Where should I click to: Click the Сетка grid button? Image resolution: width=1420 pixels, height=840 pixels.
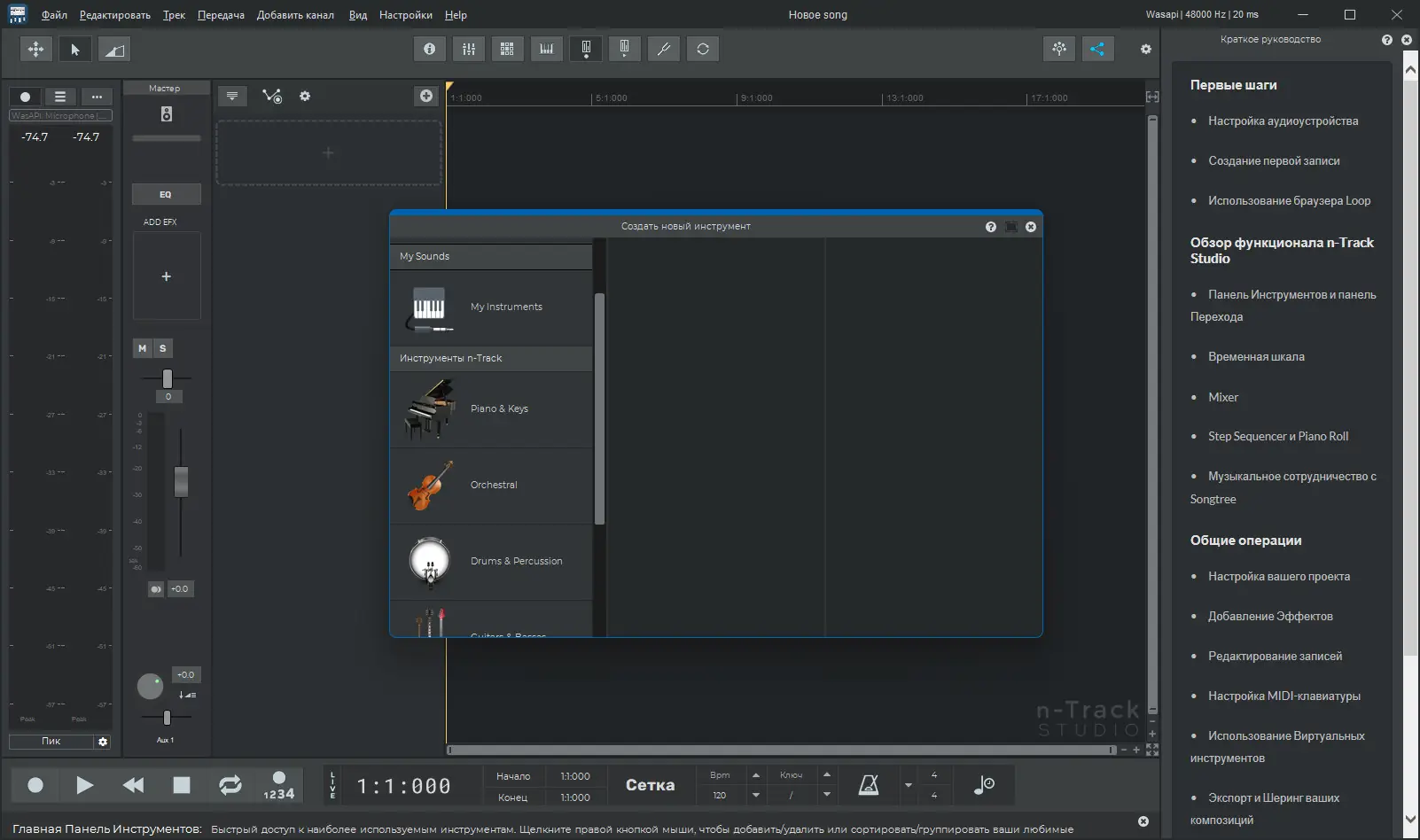650,785
